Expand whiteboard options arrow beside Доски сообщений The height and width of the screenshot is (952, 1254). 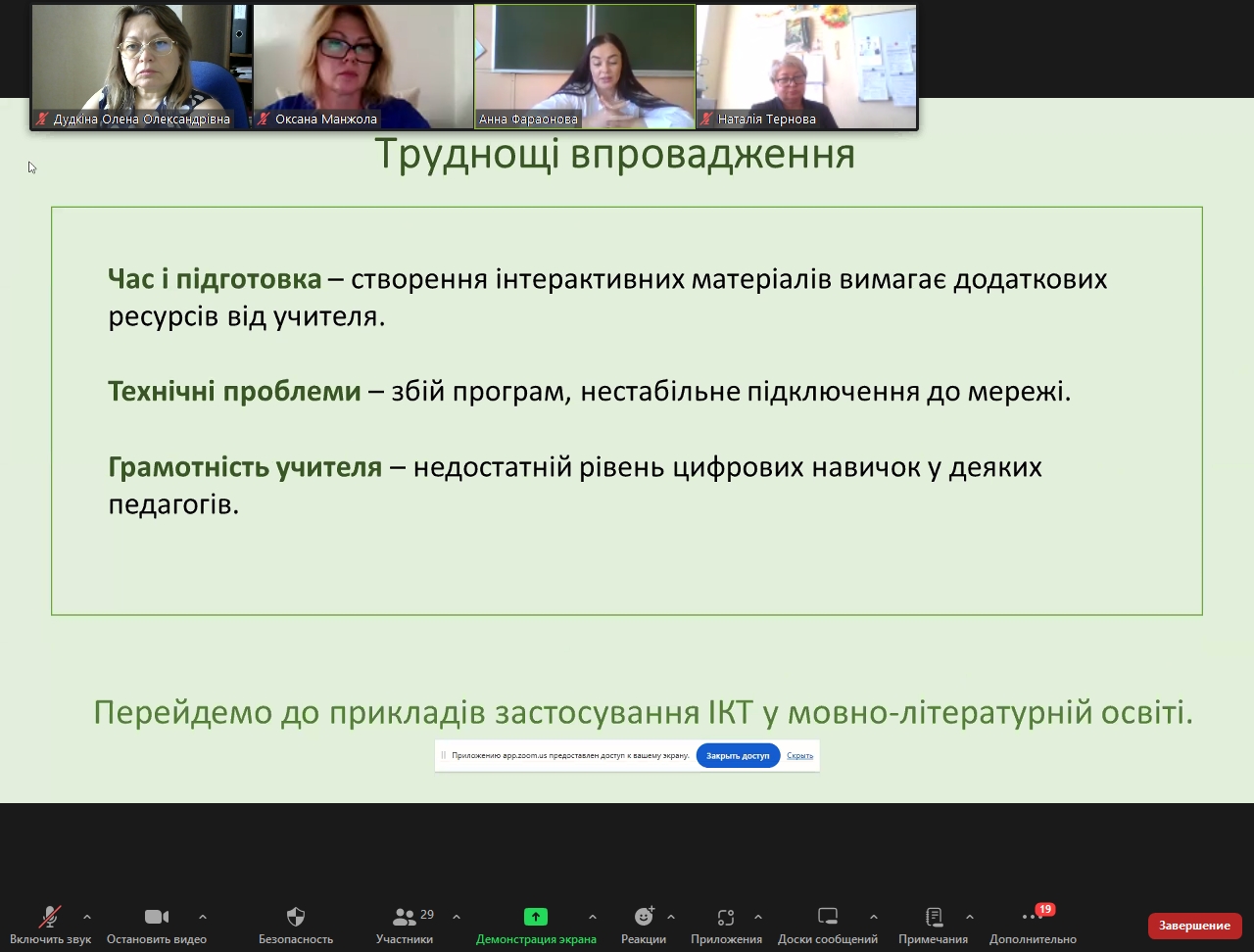(x=874, y=918)
